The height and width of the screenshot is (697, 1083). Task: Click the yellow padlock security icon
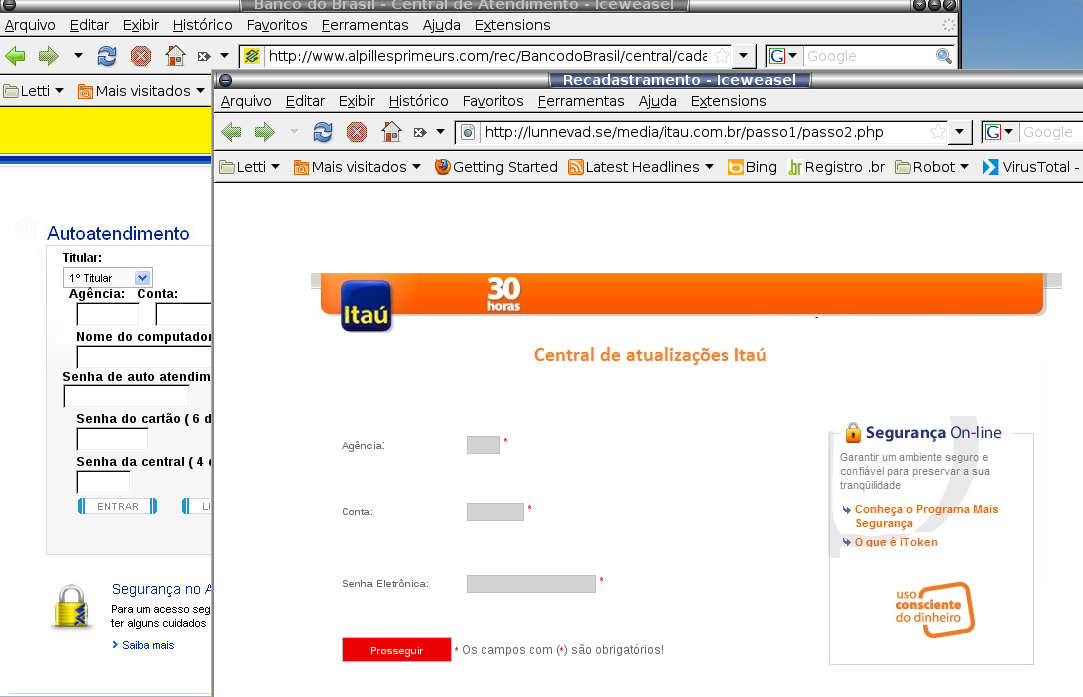(x=72, y=607)
